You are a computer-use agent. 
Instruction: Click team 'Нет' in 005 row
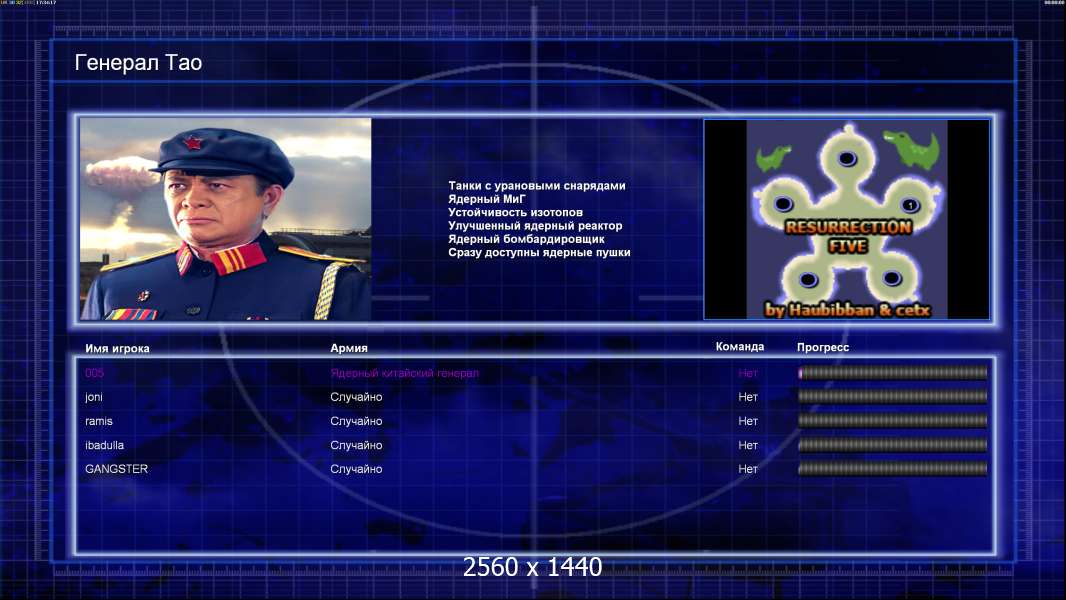click(748, 373)
